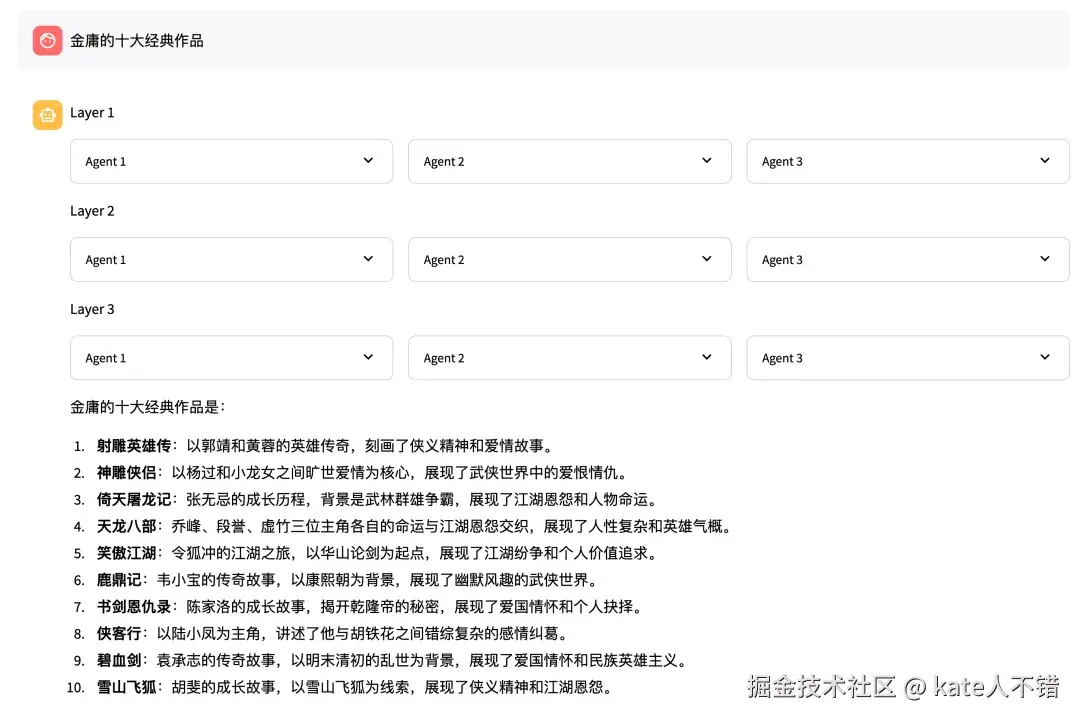The image size is (1080, 721).
Task: Open the Agent 3 dropdown in Layer 1
Action: 907,161
